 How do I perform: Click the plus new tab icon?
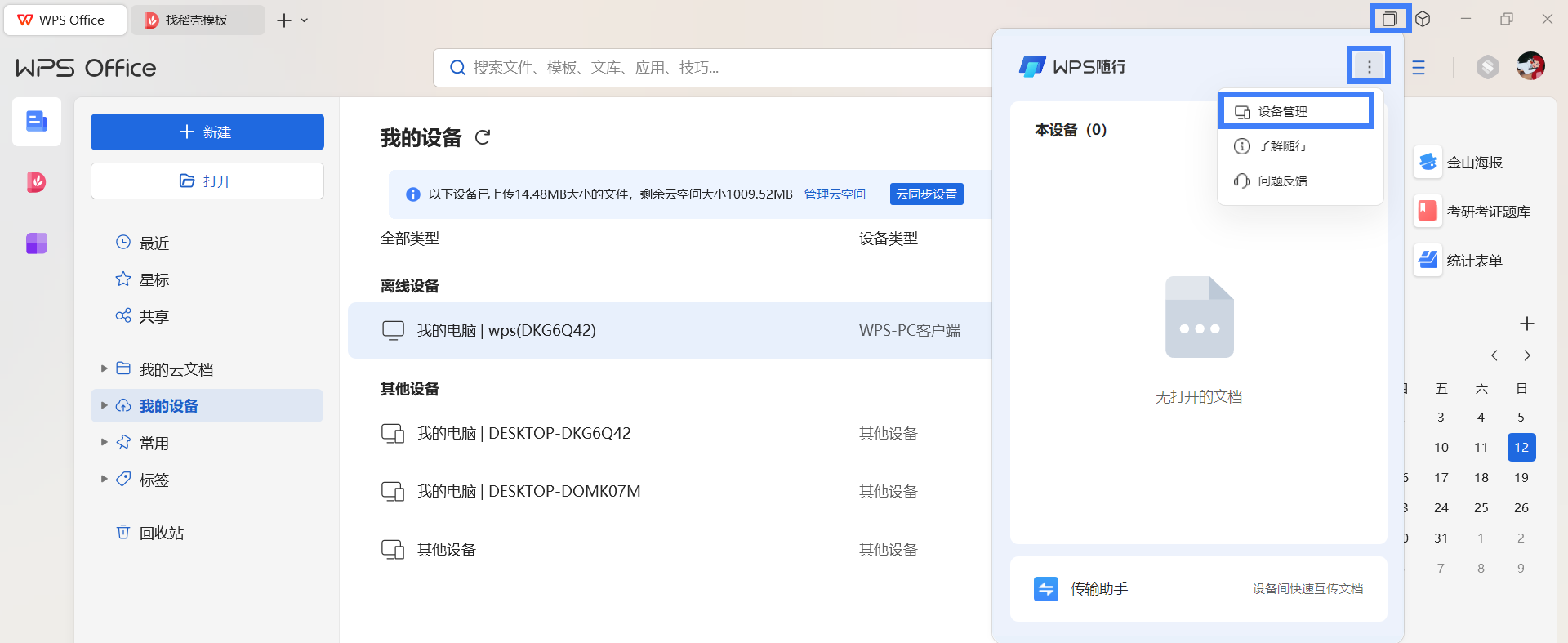283,20
